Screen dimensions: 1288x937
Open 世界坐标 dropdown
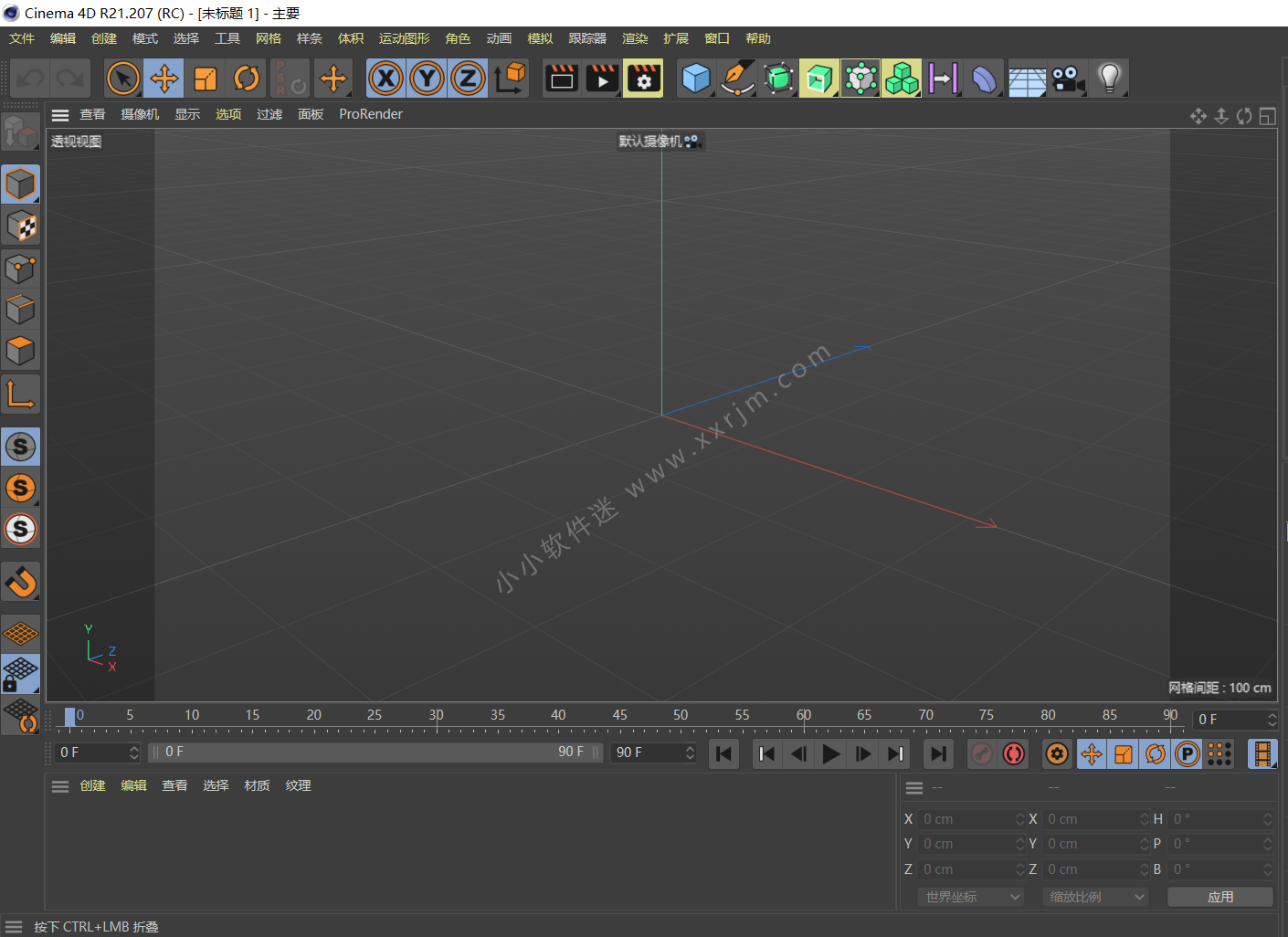[971, 897]
